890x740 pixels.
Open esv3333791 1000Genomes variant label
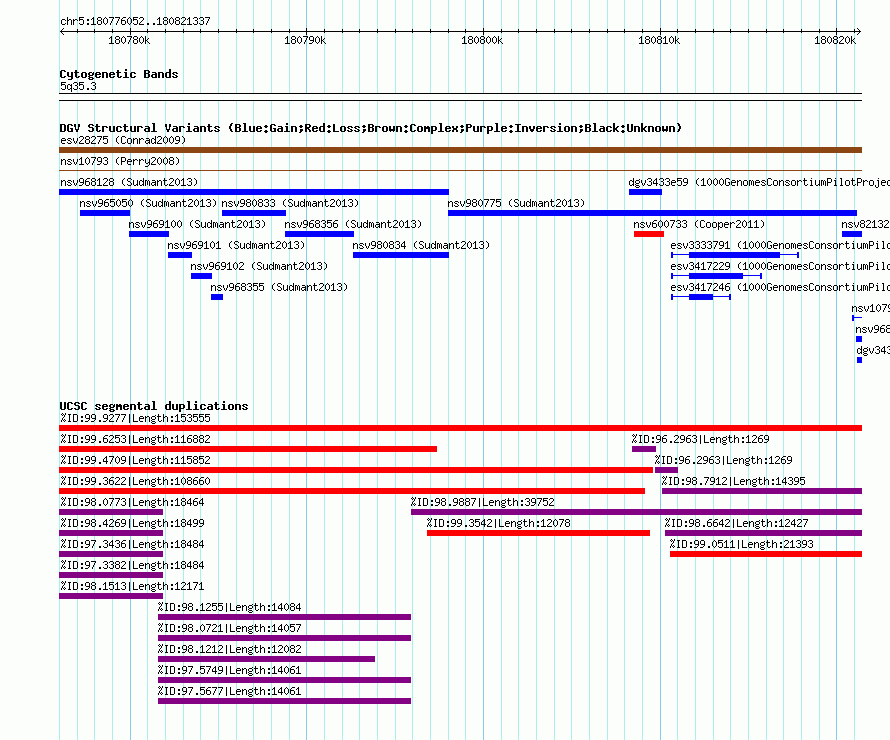click(x=780, y=245)
